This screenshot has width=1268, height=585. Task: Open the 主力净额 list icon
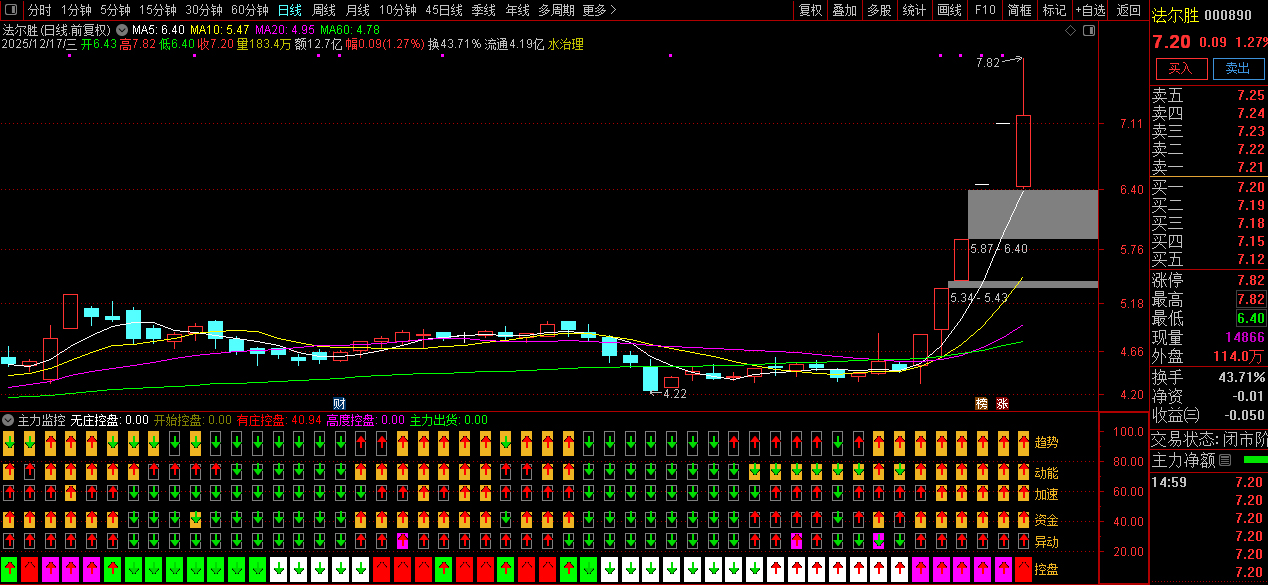click(x=1225, y=460)
